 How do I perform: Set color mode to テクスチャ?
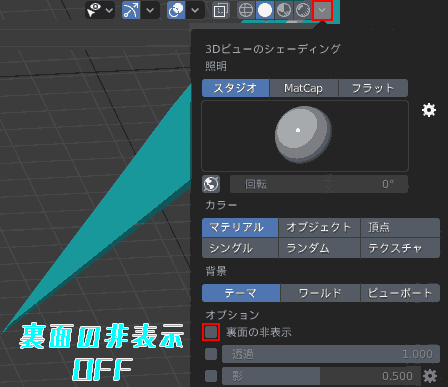click(x=400, y=248)
